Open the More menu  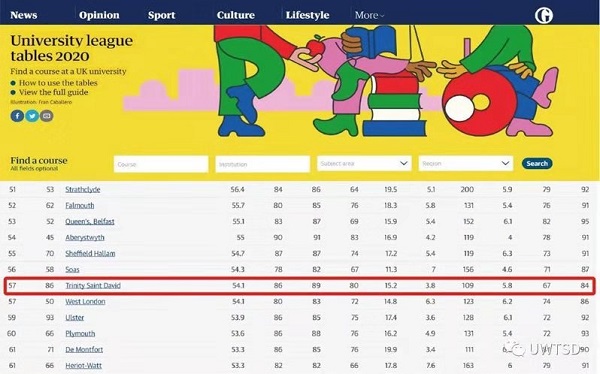[x=369, y=15]
